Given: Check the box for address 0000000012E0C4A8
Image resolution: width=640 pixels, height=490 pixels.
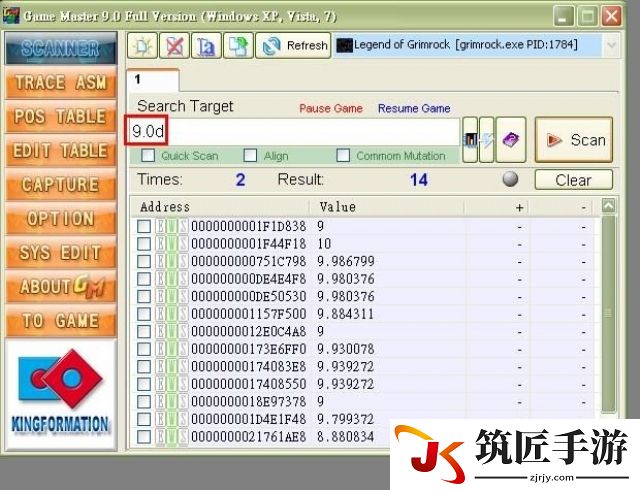Looking at the screenshot, I should [144, 332].
